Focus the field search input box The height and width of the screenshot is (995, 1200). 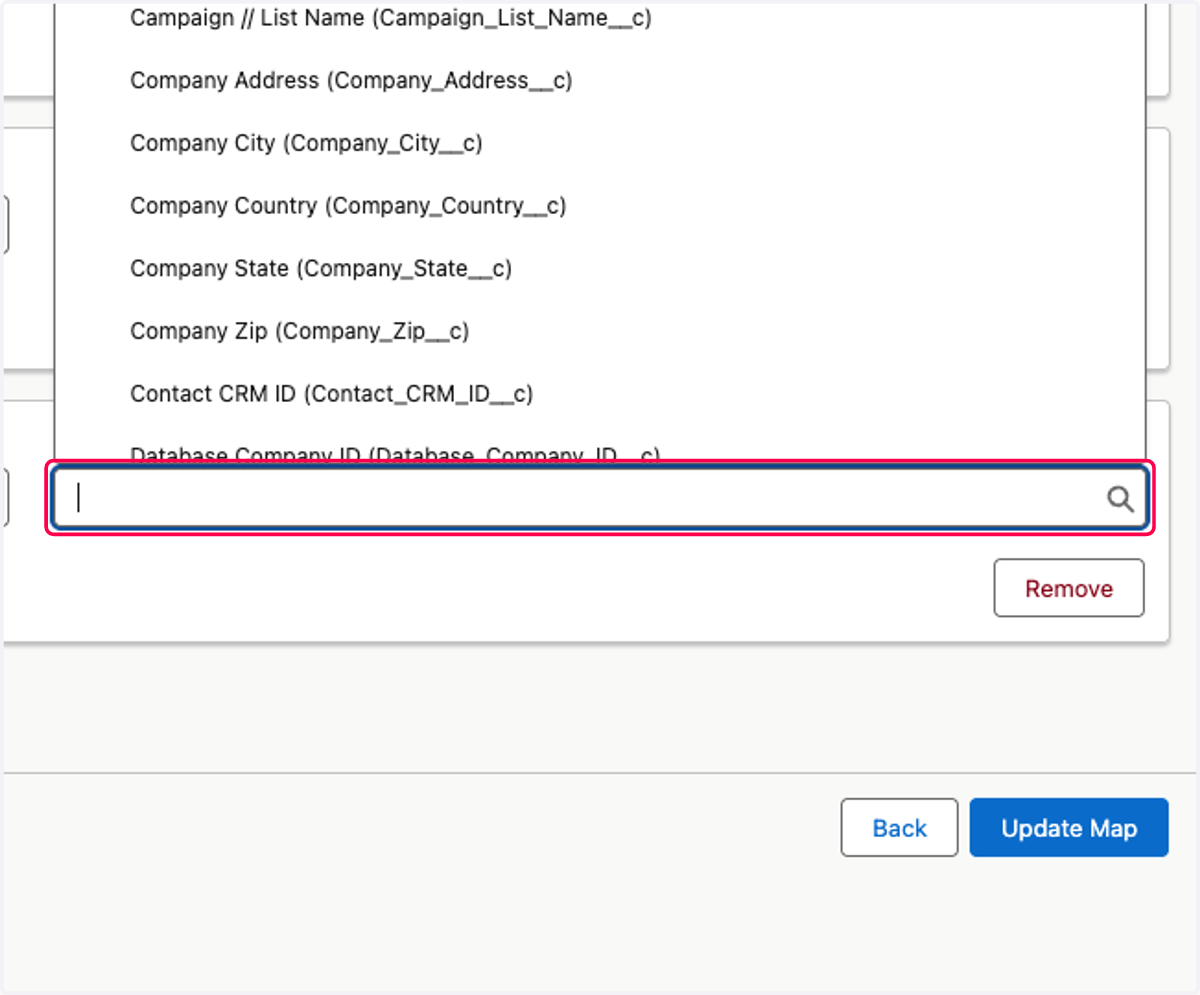(x=600, y=497)
